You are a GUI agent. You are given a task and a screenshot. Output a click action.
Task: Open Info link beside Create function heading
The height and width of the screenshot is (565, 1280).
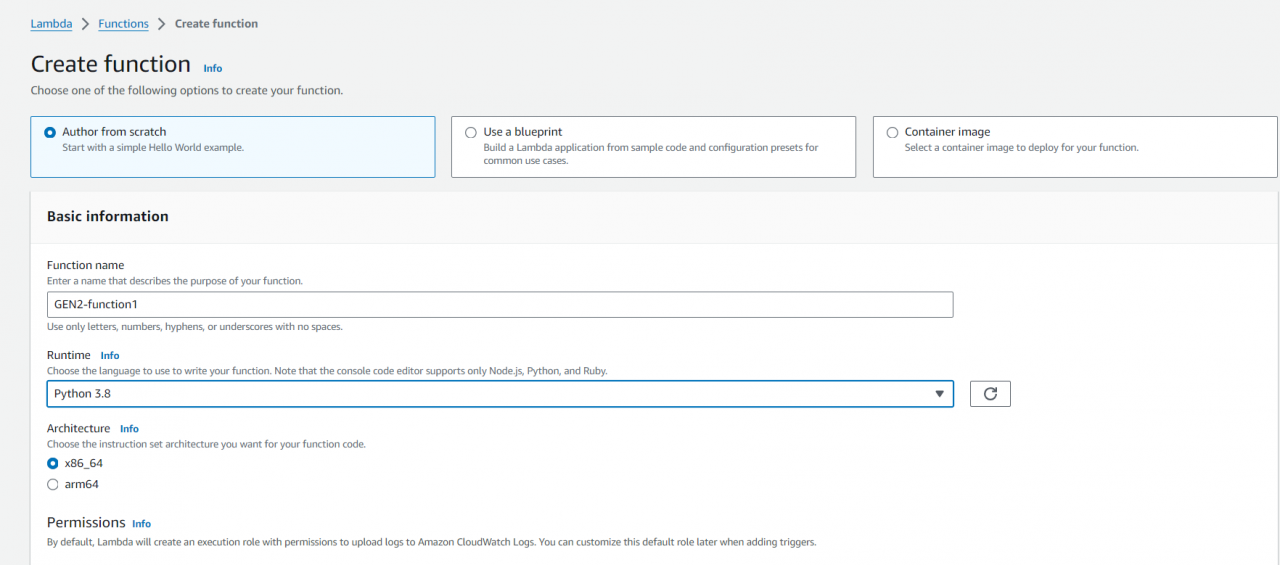[213, 68]
